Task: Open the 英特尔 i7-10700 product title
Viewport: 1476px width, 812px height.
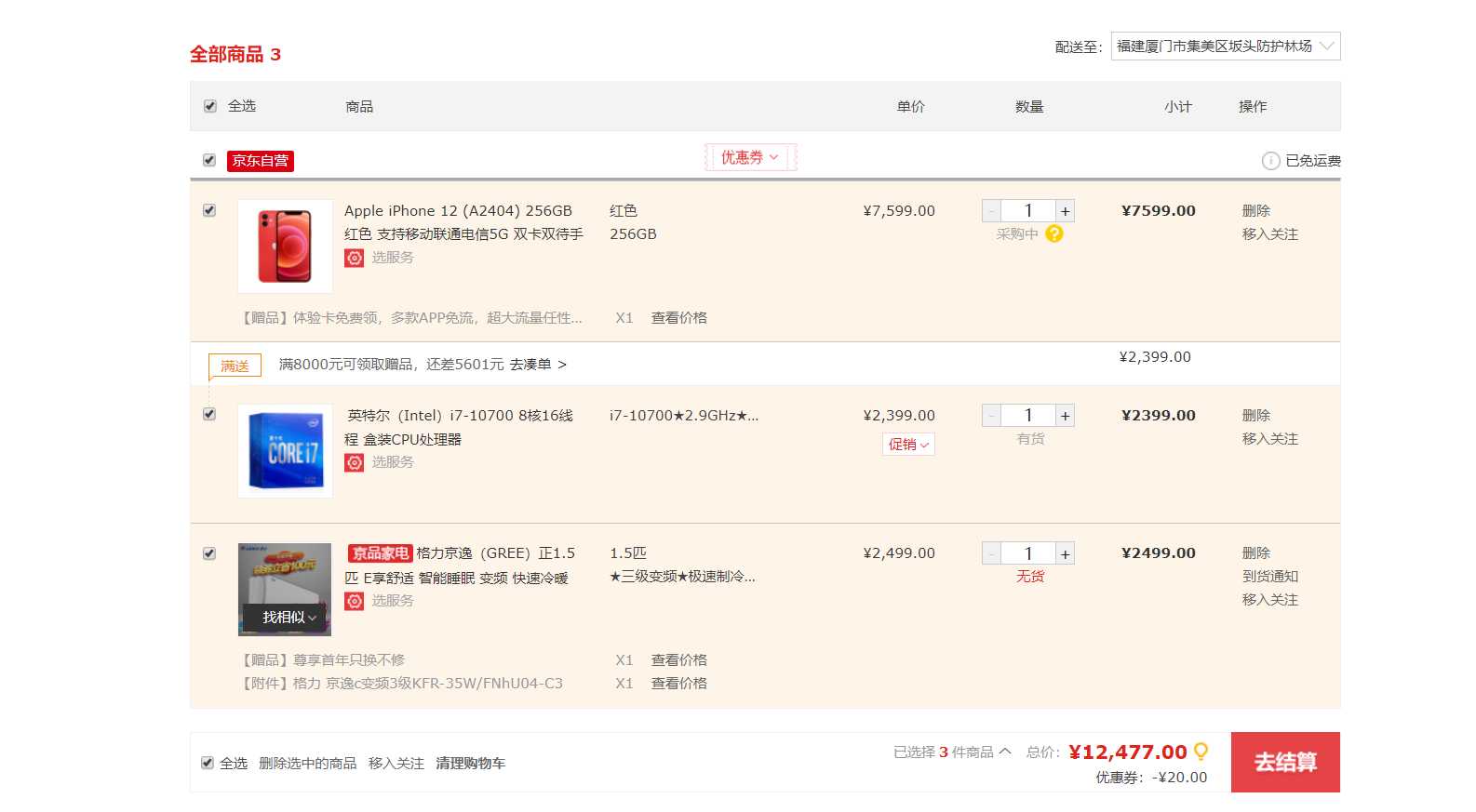Action: pos(459,427)
